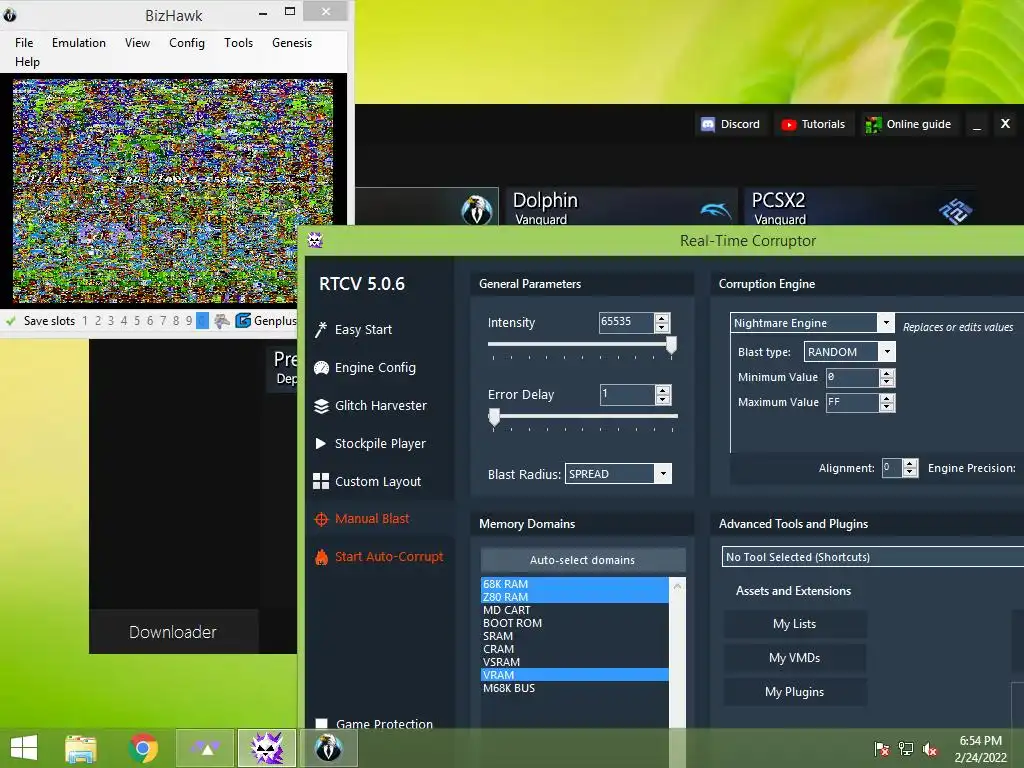Click the Dolphin logo in launcher
This screenshot has height=768, width=1024.
716,210
